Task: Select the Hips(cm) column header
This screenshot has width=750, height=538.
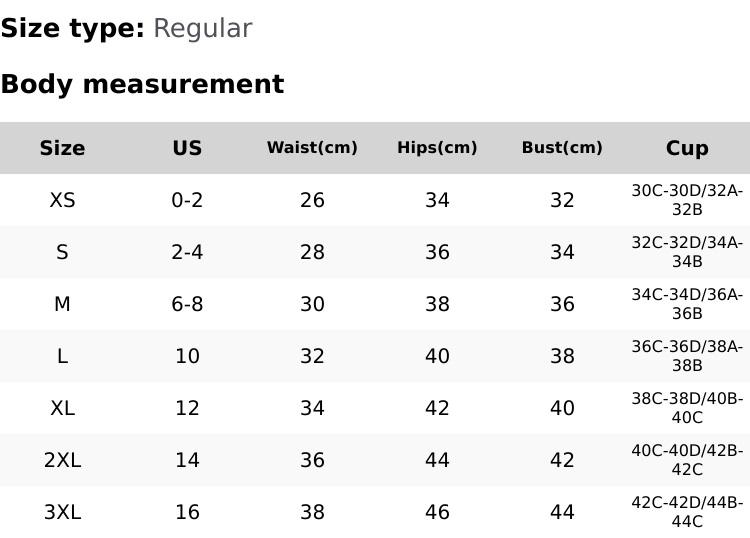Action: click(437, 148)
